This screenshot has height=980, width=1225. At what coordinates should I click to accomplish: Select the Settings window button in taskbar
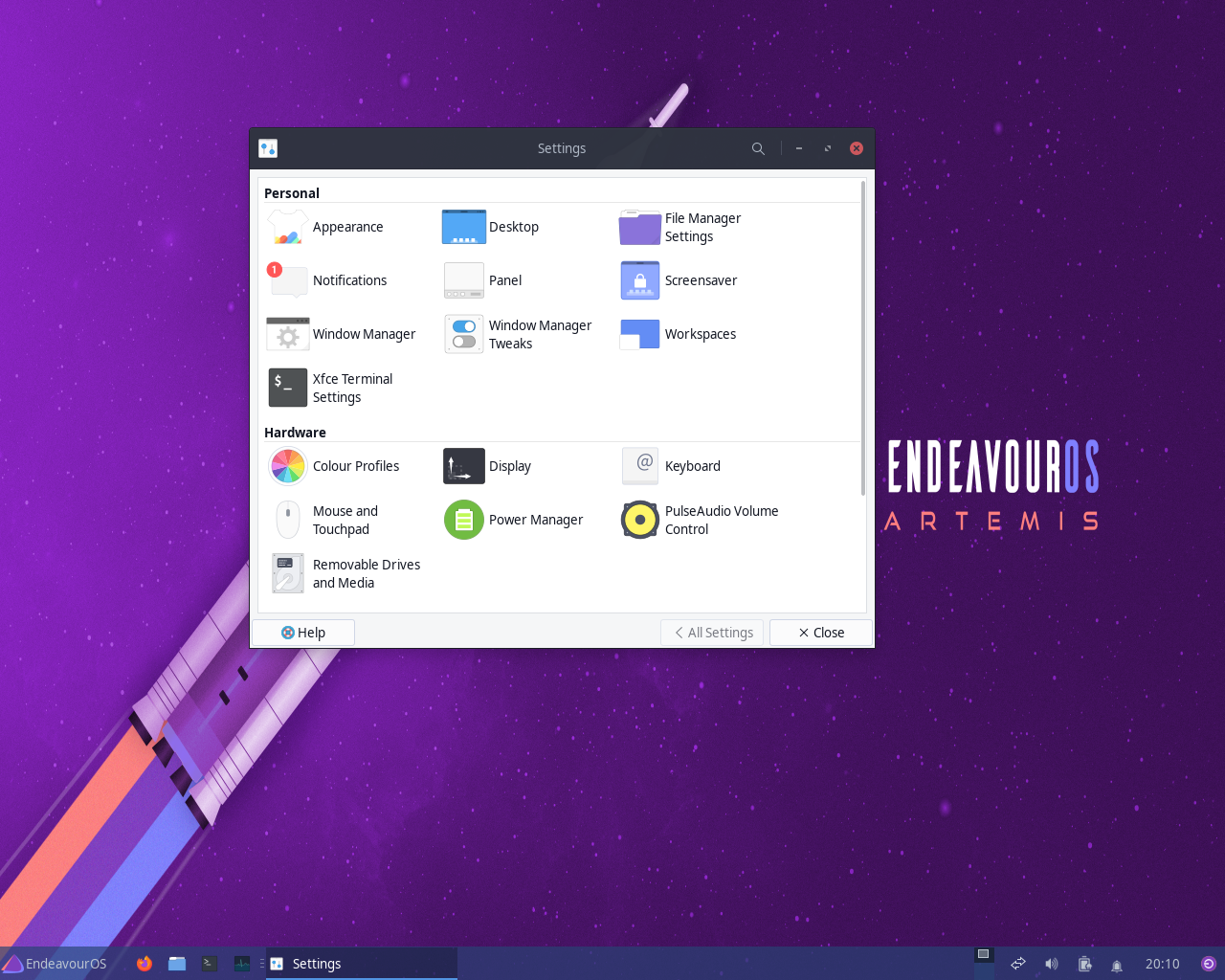[362, 964]
